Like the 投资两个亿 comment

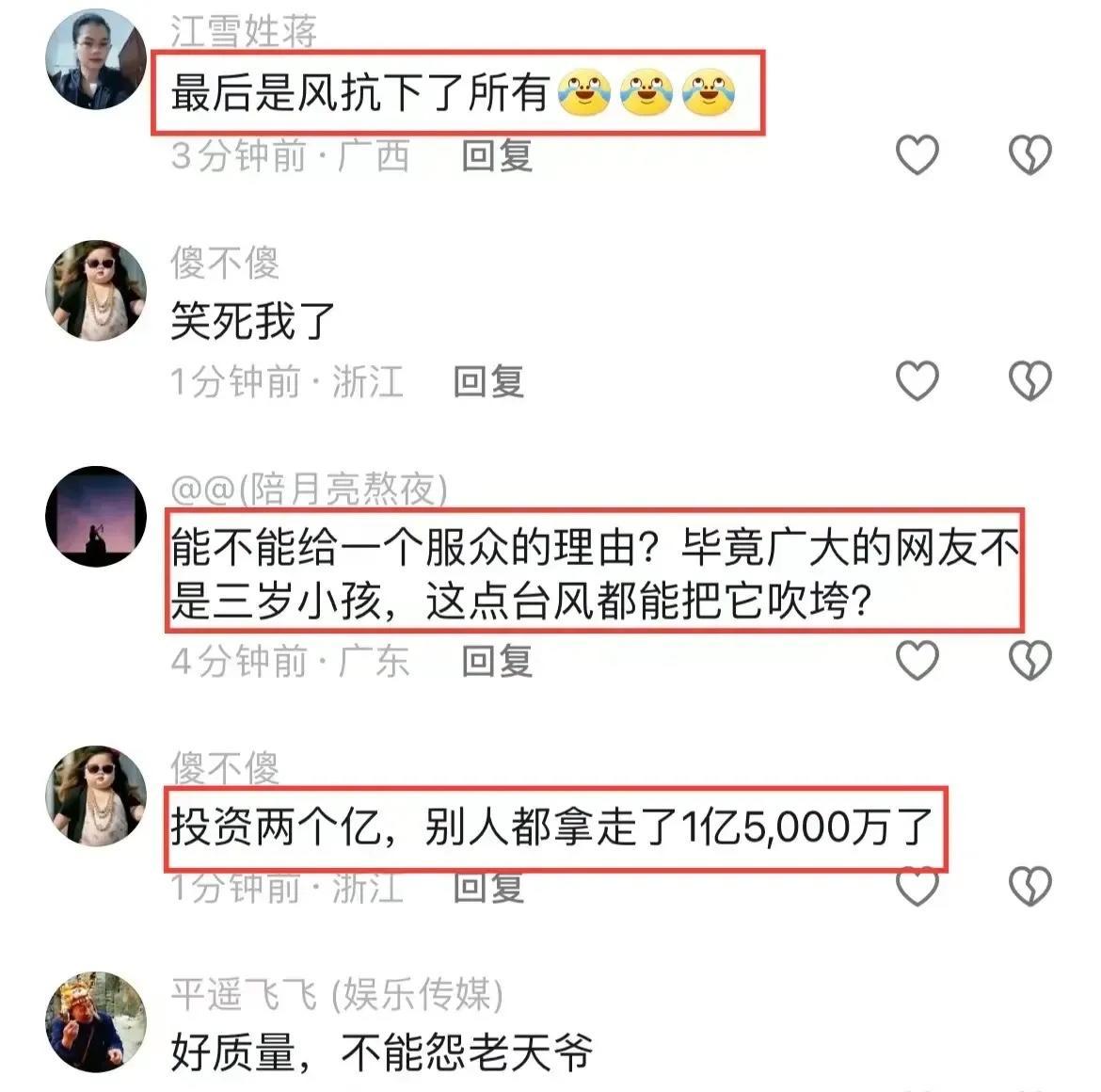917,886
